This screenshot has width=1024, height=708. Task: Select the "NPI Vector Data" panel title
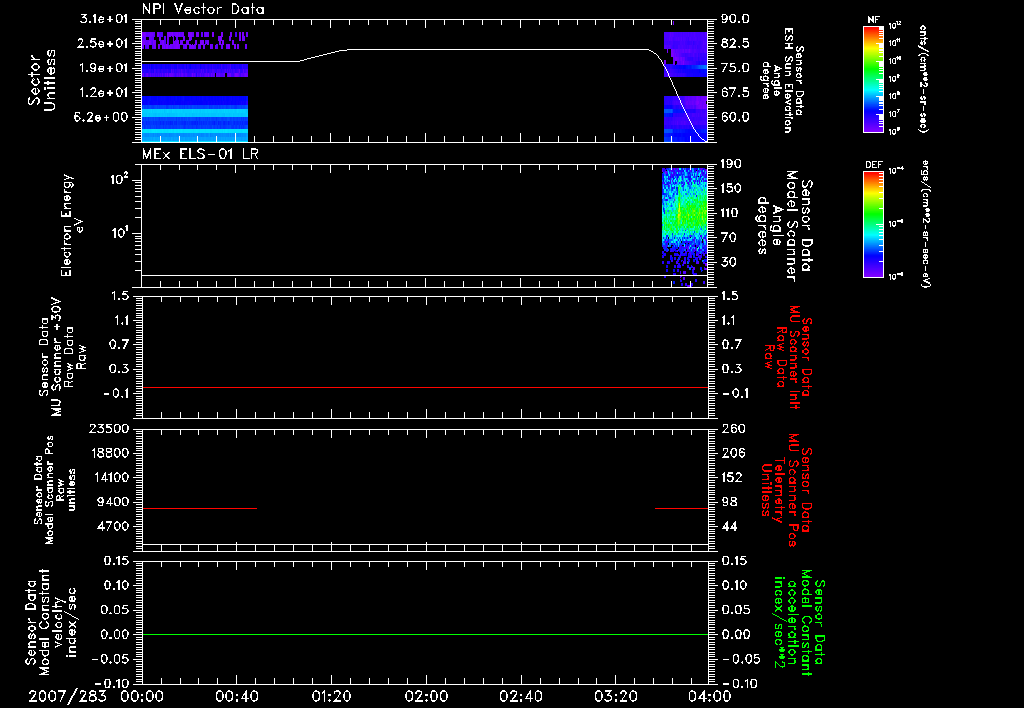(203, 9)
